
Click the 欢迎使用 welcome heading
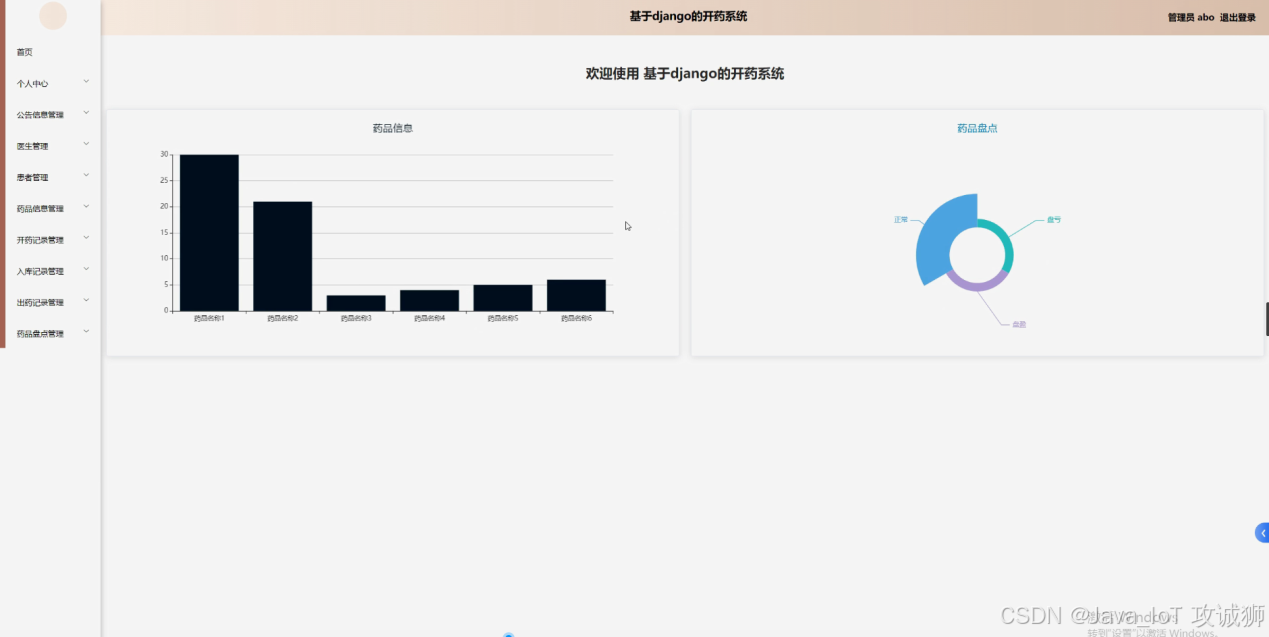click(x=685, y=74)
